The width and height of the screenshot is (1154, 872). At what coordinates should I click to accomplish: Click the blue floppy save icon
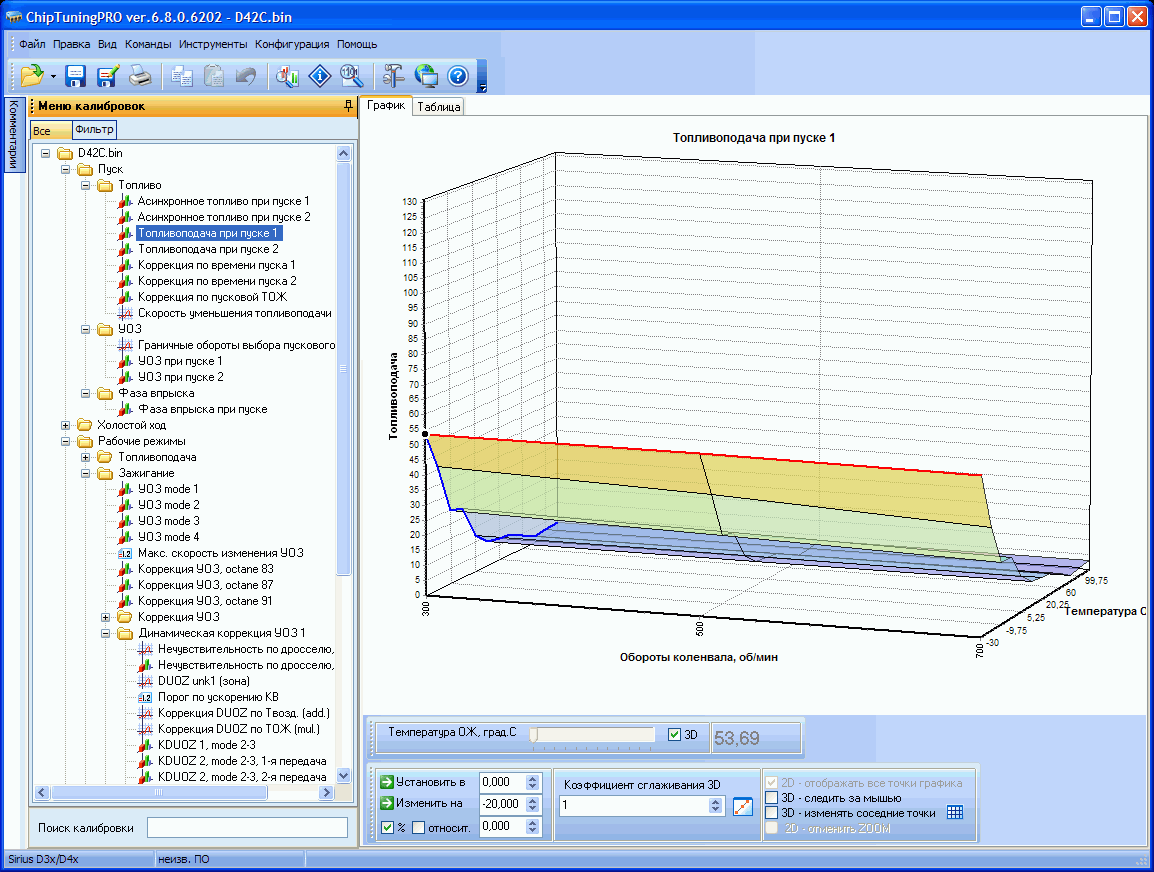(x=76, y=75)
